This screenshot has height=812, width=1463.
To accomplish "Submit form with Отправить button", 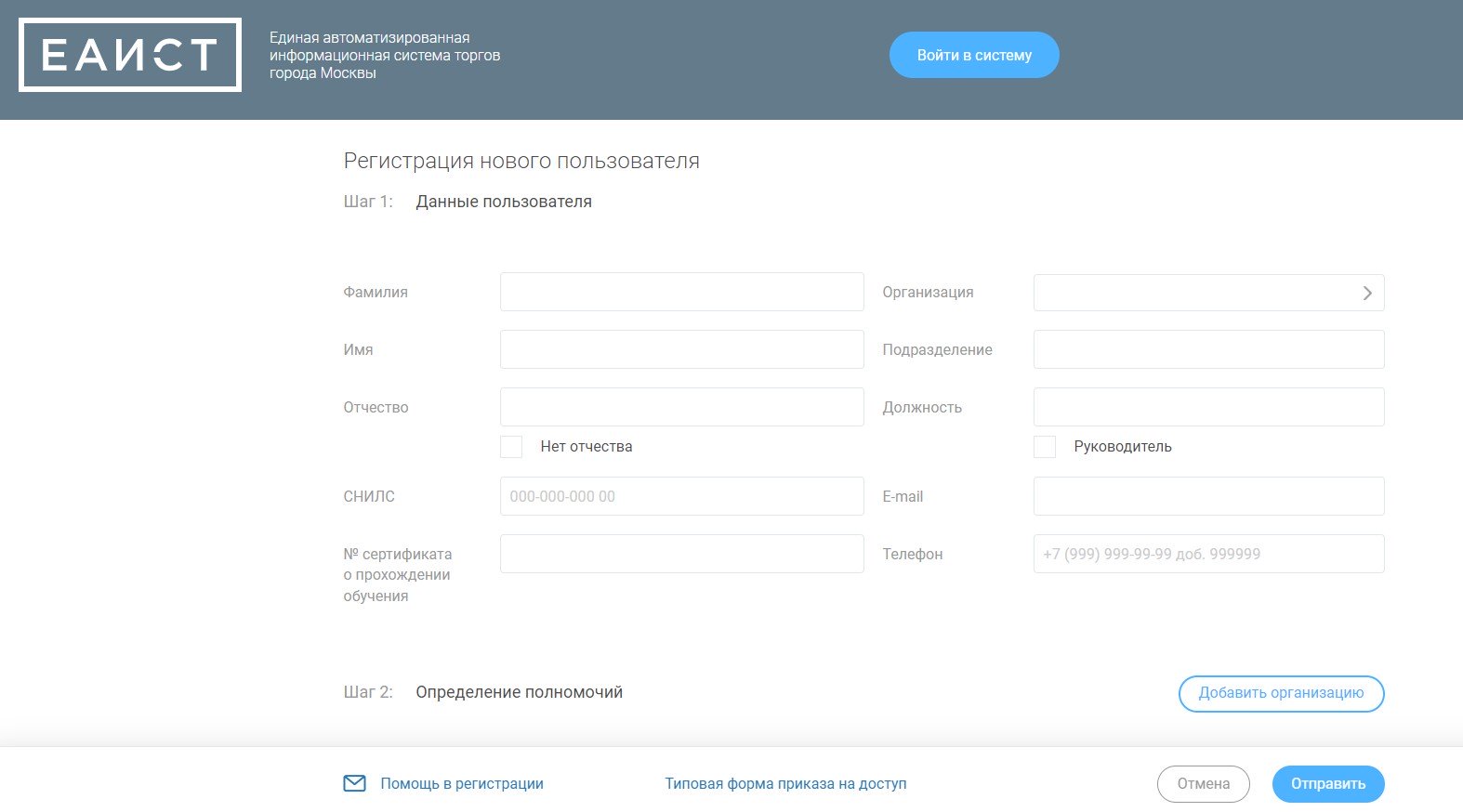I will pos(1328,783).
